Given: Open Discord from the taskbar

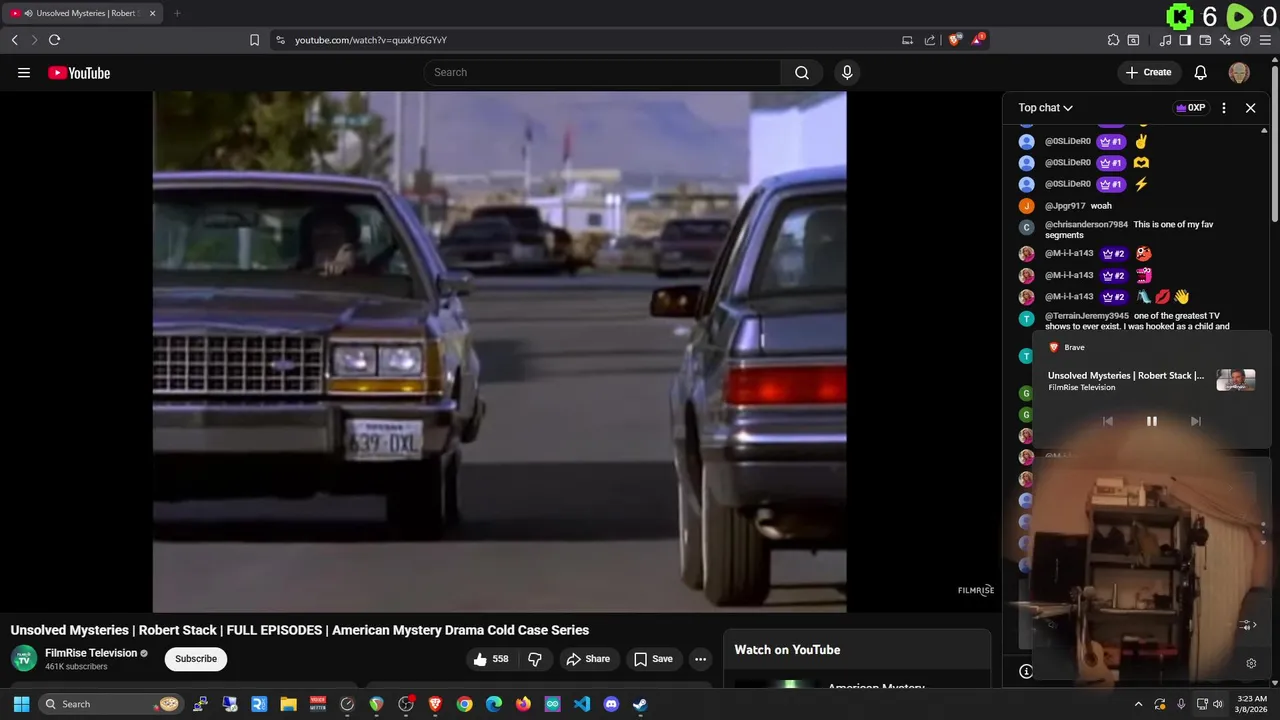Looking at the screenshot, I should point(611,704).
